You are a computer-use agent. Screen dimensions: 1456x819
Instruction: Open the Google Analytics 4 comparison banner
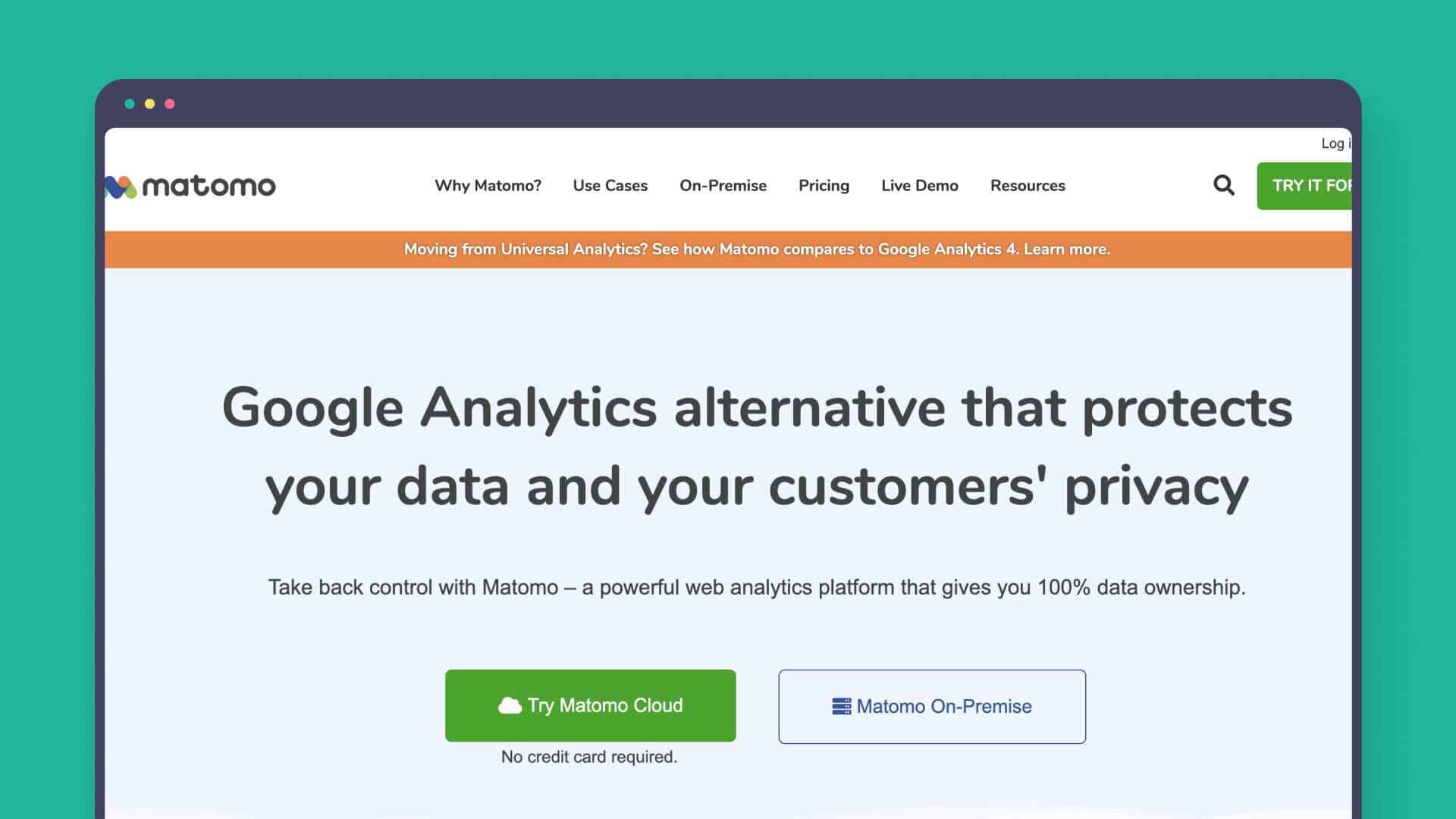click(x=756, y=249)
